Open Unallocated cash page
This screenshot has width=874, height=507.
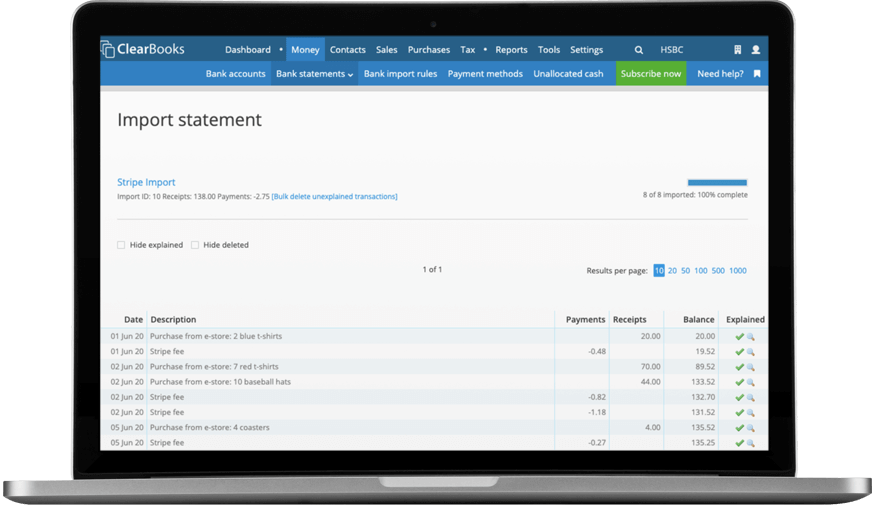pyautogui.click(x=568, y=74)
